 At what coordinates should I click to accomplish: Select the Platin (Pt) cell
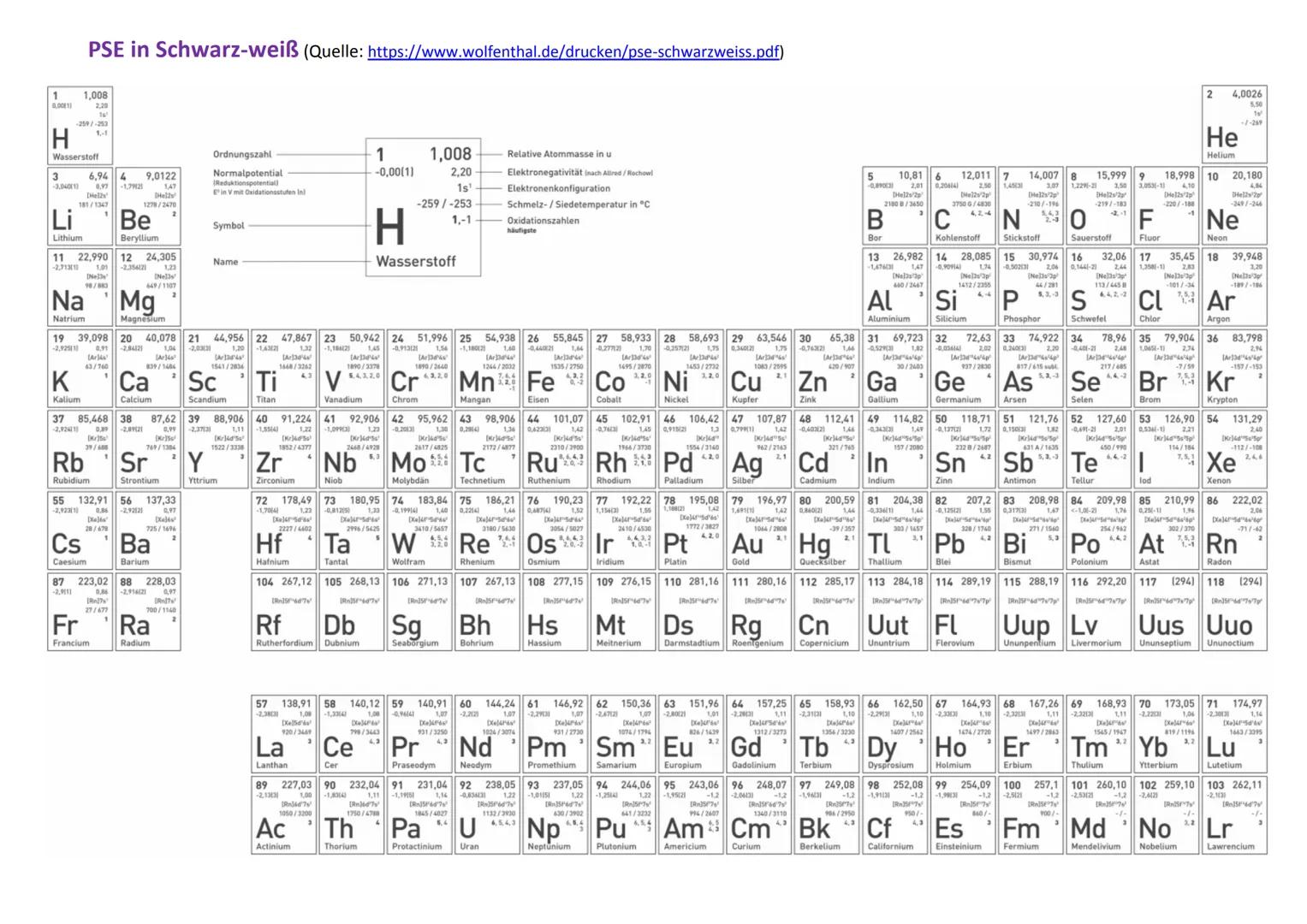(692, 531)
